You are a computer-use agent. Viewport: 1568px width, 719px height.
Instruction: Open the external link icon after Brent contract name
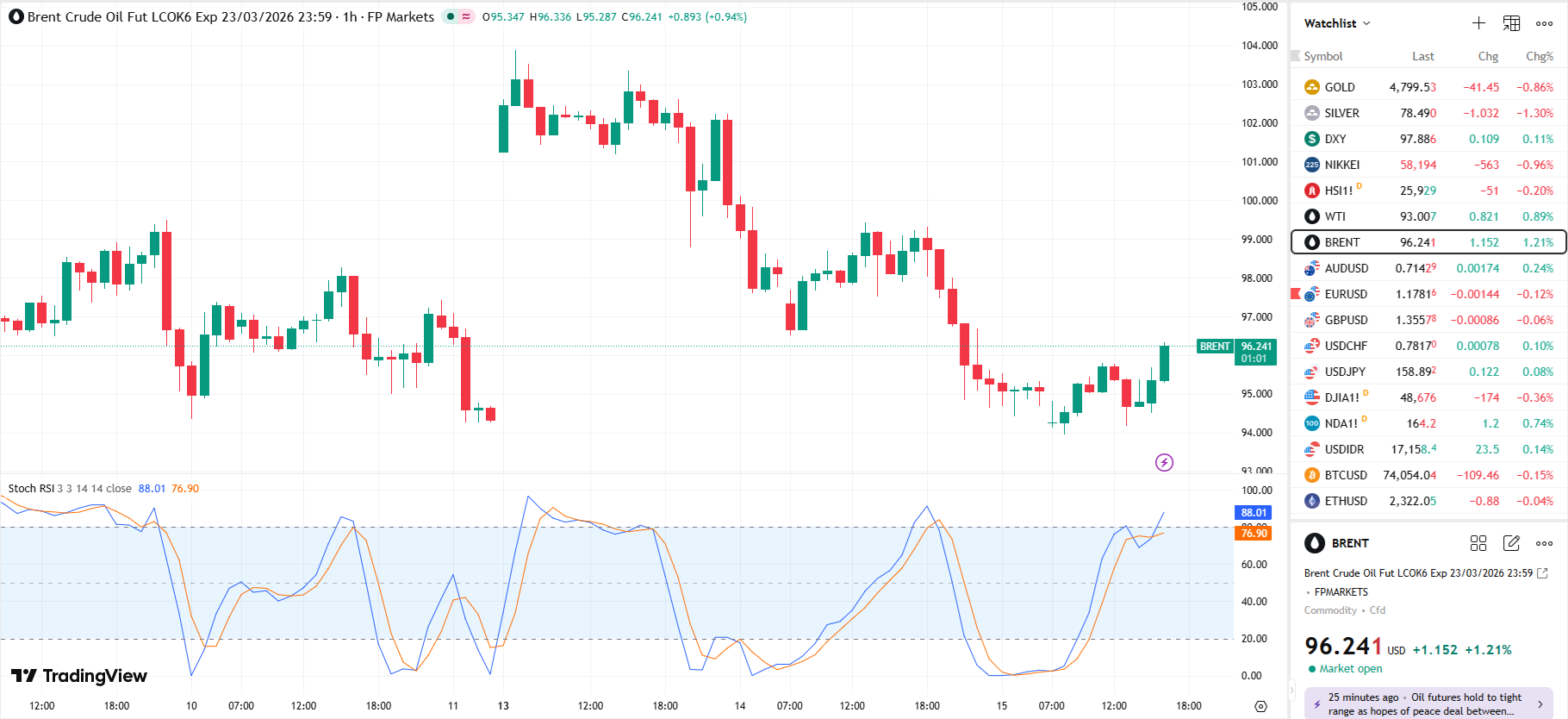1542,573
